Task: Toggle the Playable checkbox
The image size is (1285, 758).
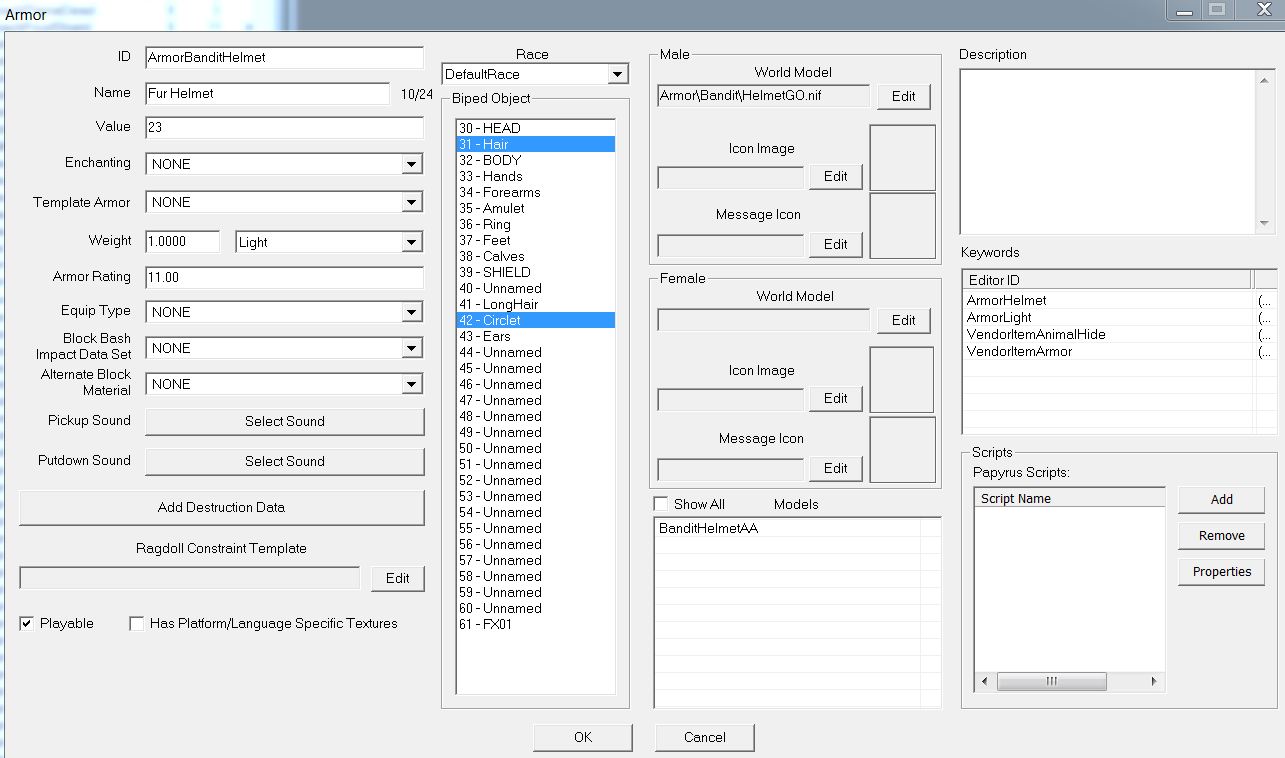Action: click(x=27, y=624)
